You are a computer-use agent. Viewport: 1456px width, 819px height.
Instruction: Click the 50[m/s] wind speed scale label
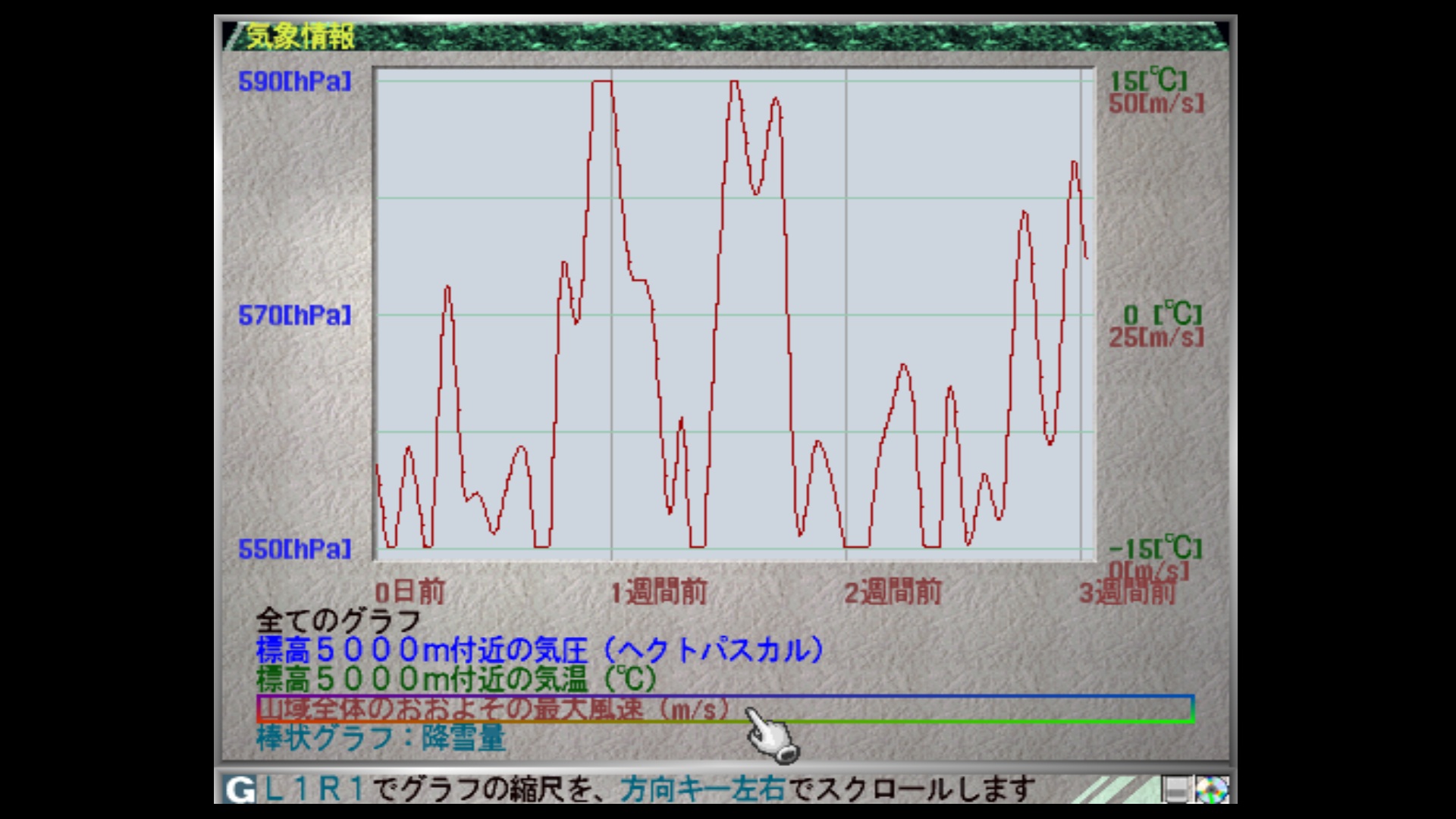(x=1156, y=104)
